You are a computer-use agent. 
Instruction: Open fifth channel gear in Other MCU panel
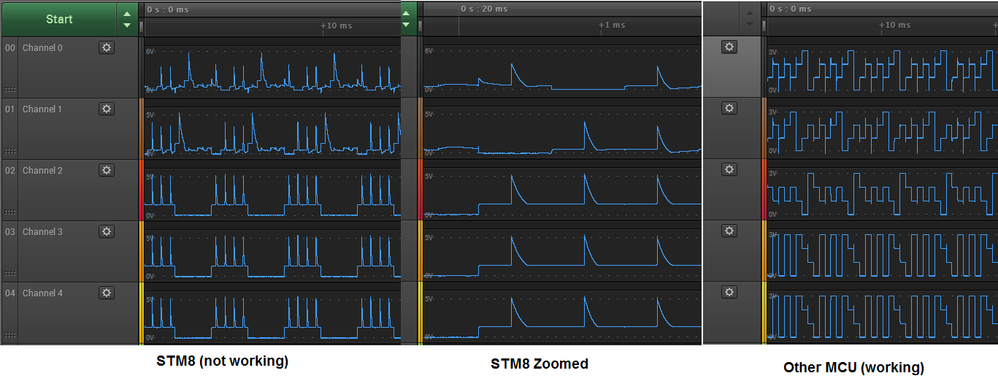729,291
